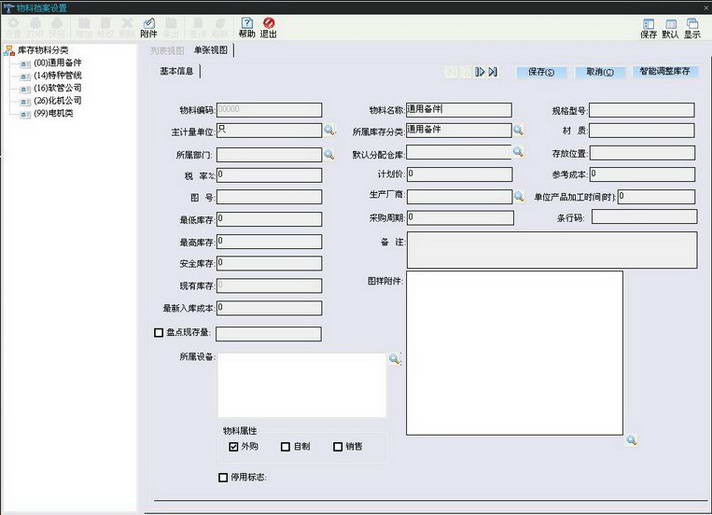Click the 库存物料分类 root tree icon
712x515 pixels.
click(9, 50)
